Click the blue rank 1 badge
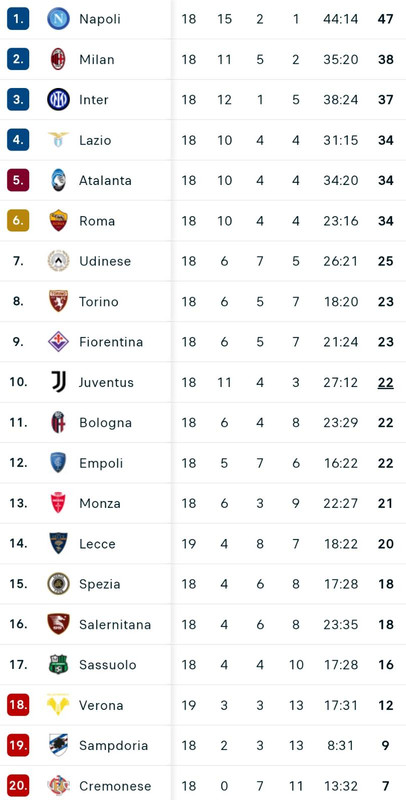This screenshot has width=406, height=800. [x=18, y=19]
